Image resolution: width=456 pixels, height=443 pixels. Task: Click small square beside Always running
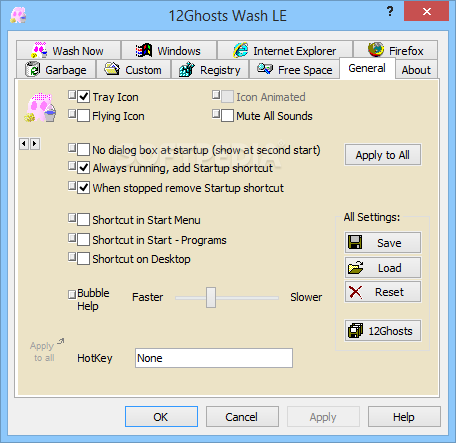pos(72,166)
